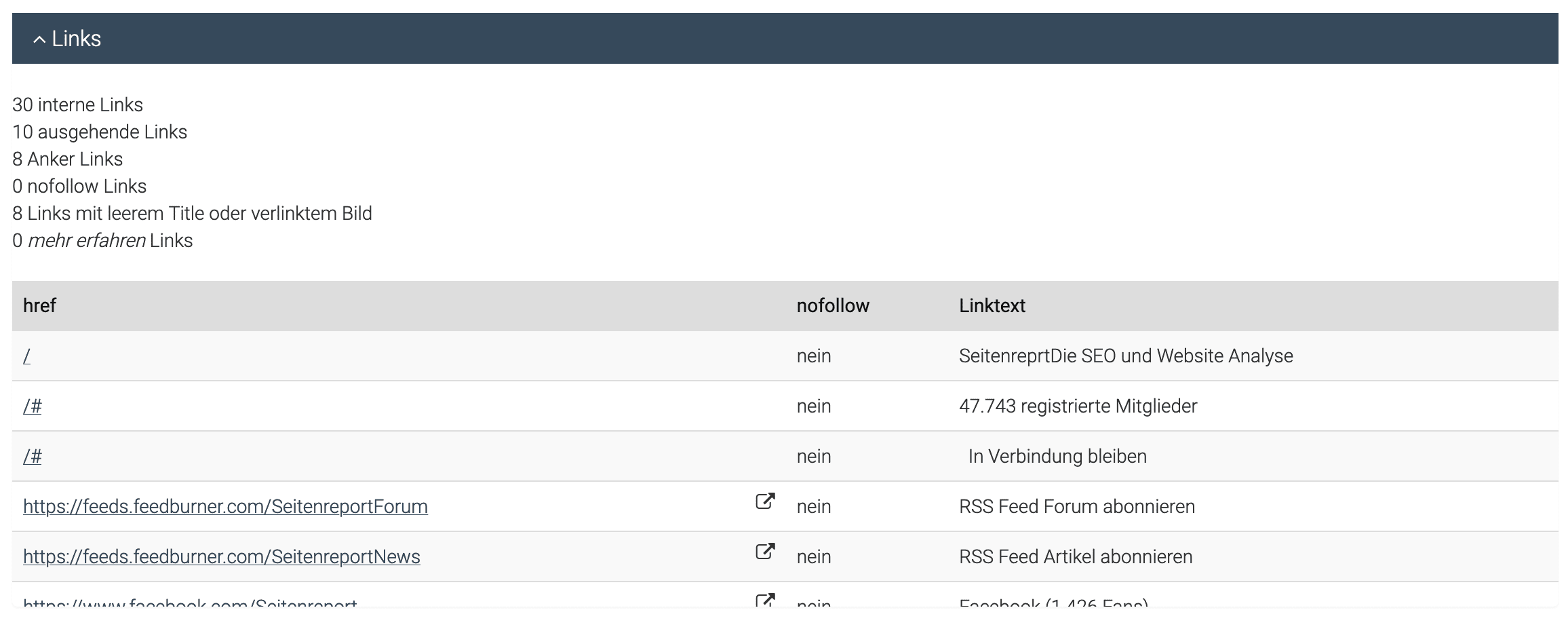The width and height of the screenshot is (1568, 627).
Task: Click the external-link icon in the Facebook row
Action: [765, 601]
